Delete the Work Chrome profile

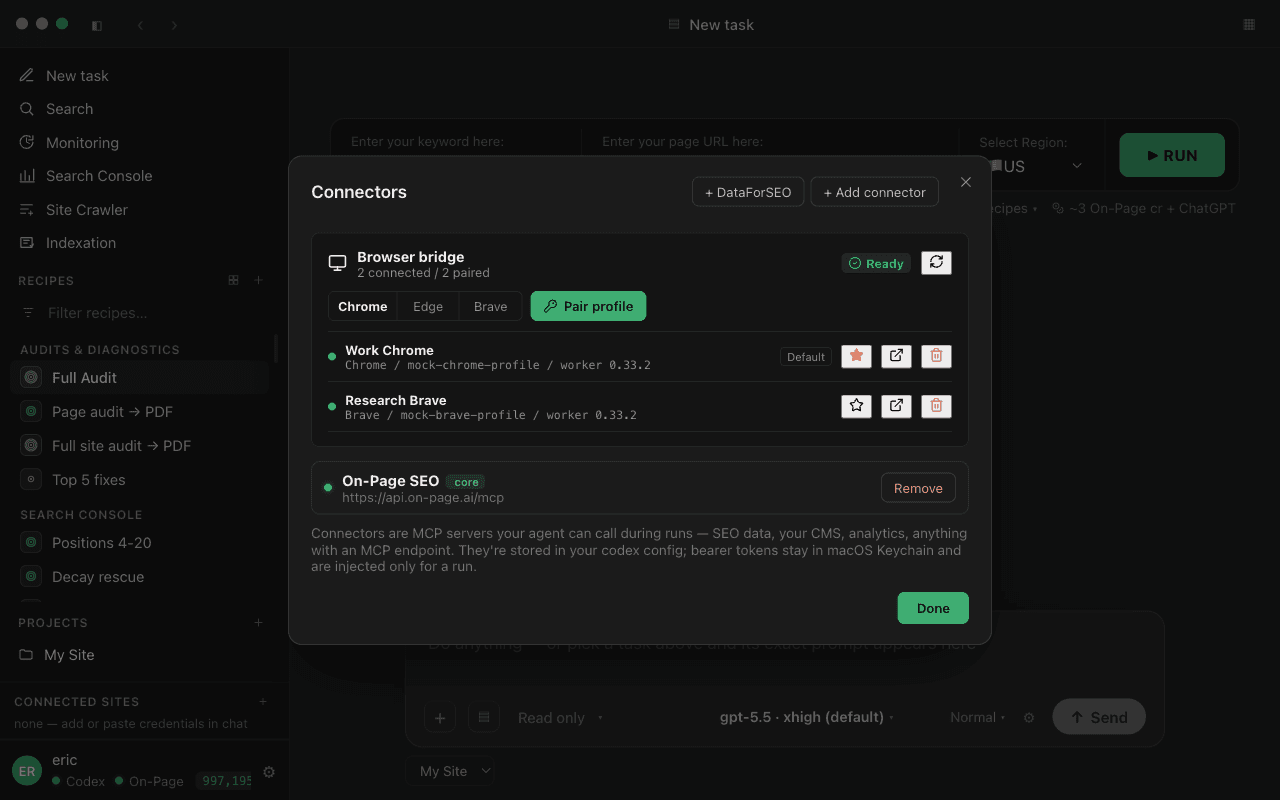point(936,356)
